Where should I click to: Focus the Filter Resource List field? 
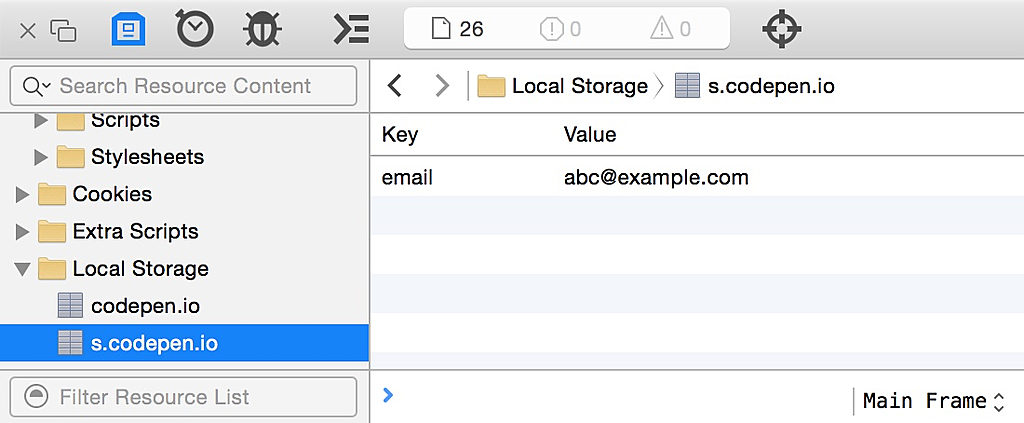point(190,397)
